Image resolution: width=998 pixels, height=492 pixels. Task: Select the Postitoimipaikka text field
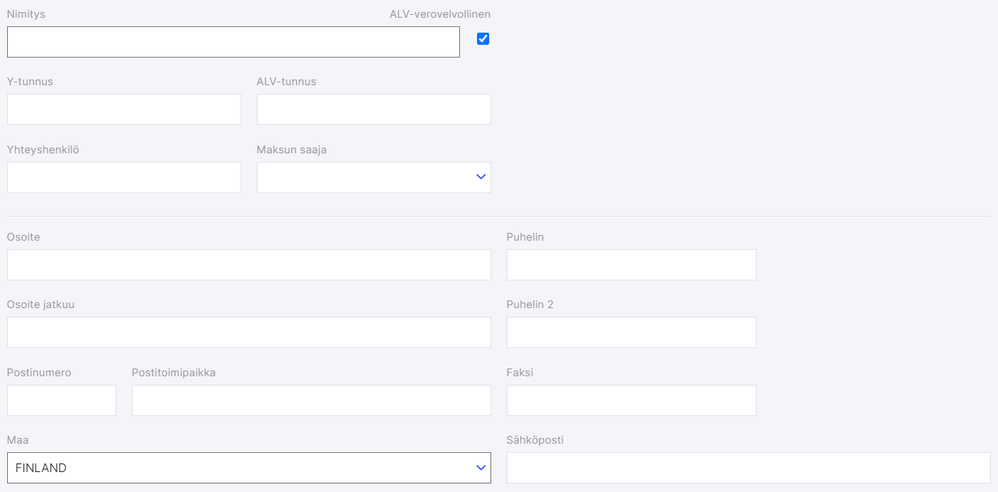[311, 400]
